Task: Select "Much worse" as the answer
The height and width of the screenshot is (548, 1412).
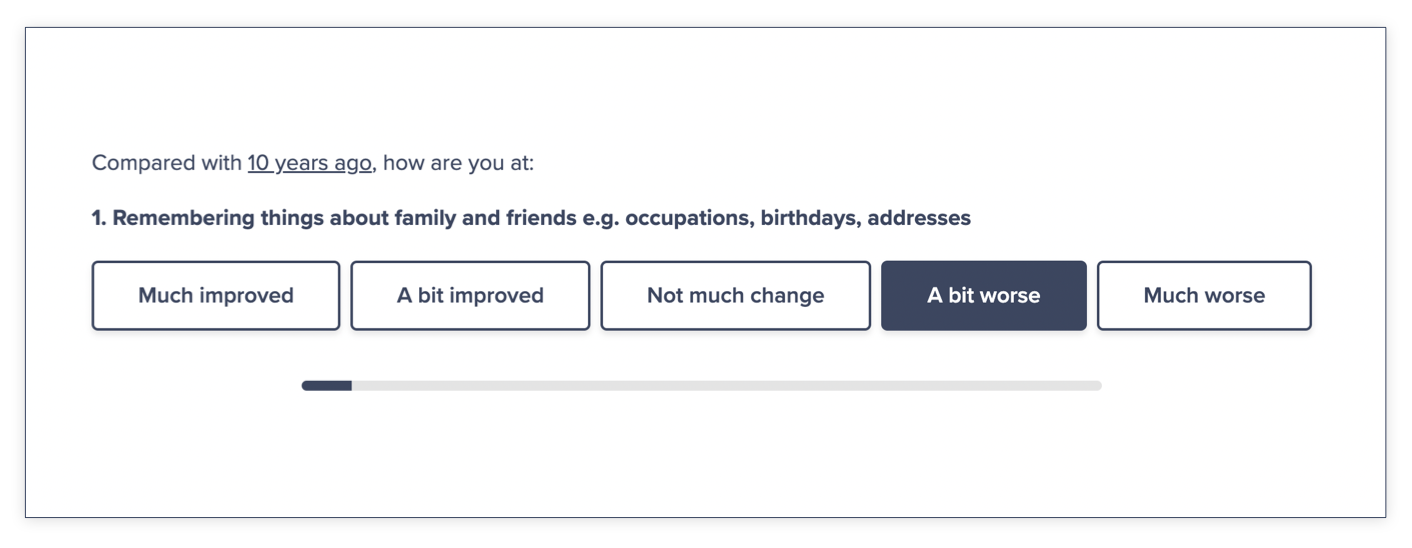Action: pyautogui.click(x=1203, y=296)
